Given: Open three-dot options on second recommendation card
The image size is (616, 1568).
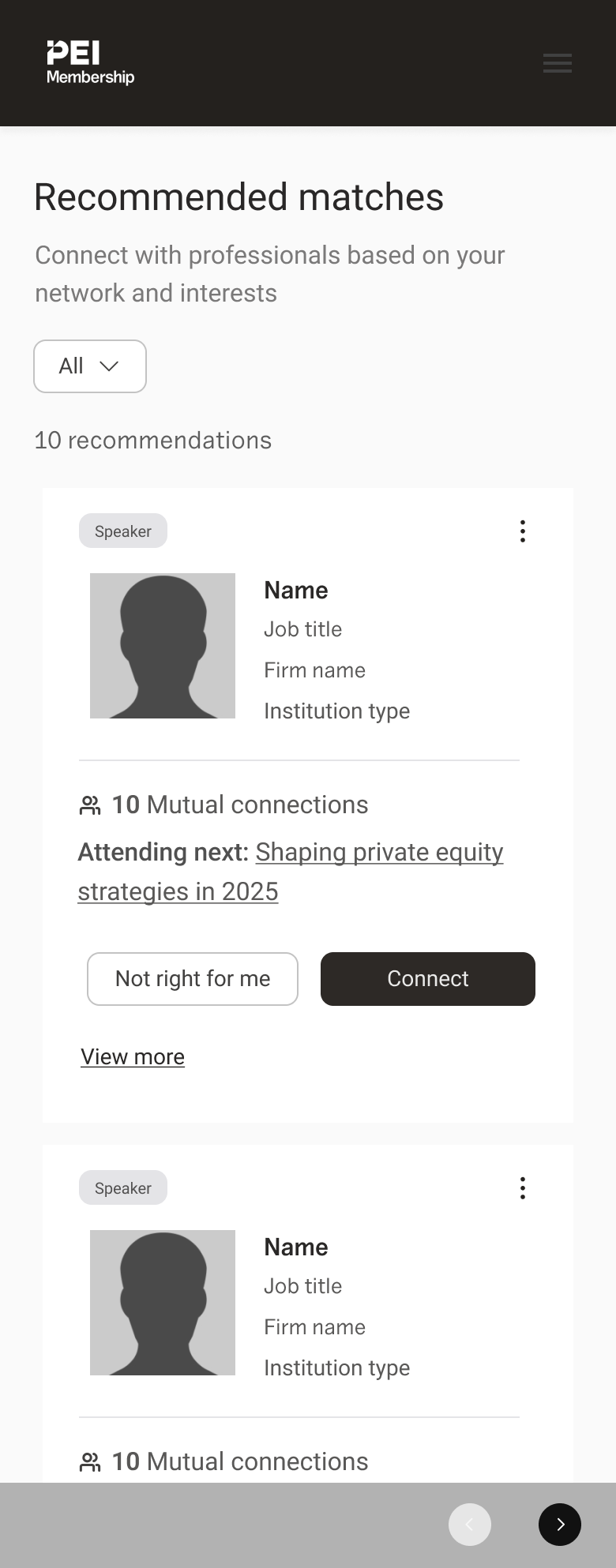Looking at the screenshot, I should tap(522, 1188).
